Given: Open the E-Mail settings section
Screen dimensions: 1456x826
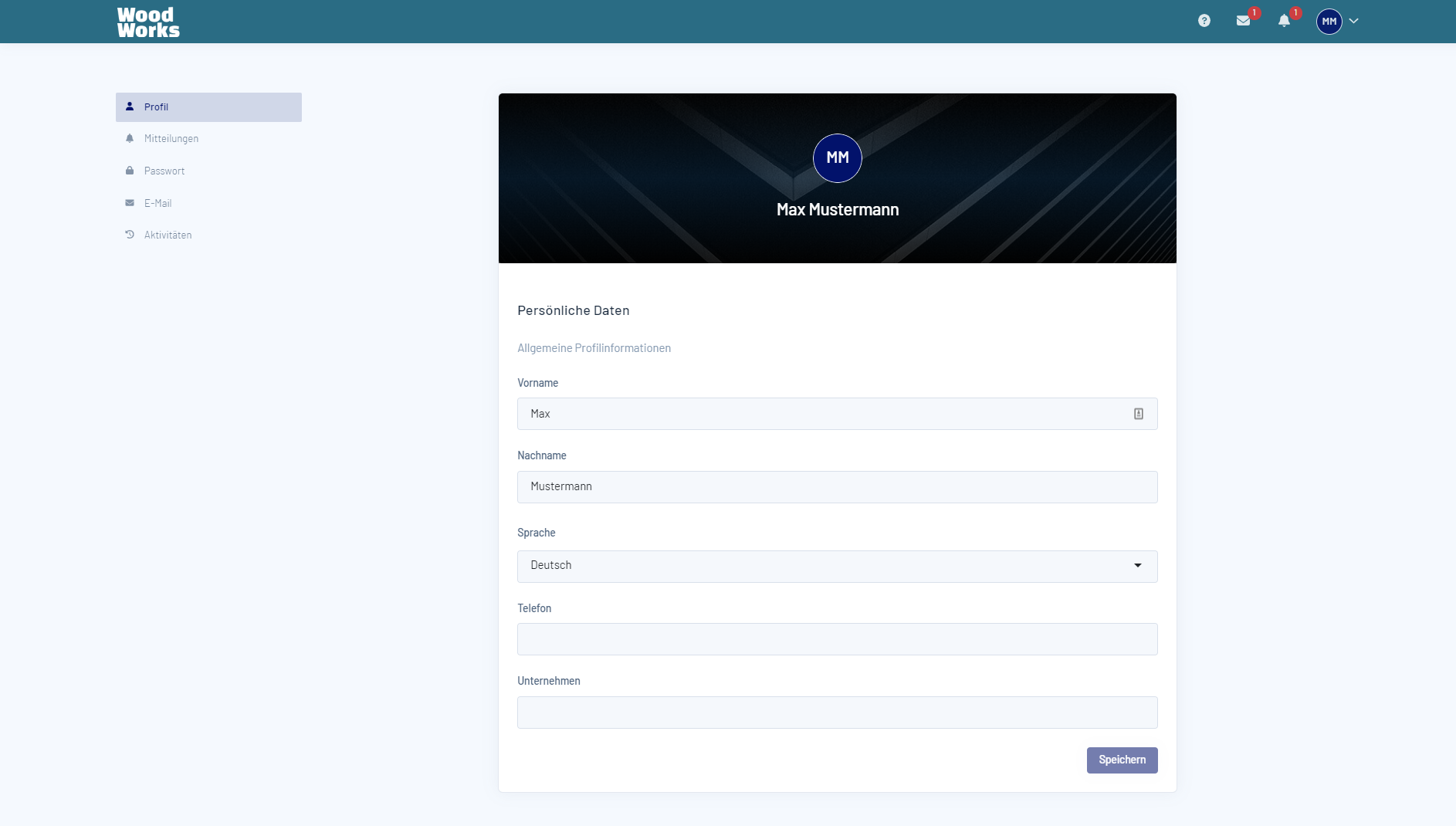Looking at the screenshot, I should 157,204.
